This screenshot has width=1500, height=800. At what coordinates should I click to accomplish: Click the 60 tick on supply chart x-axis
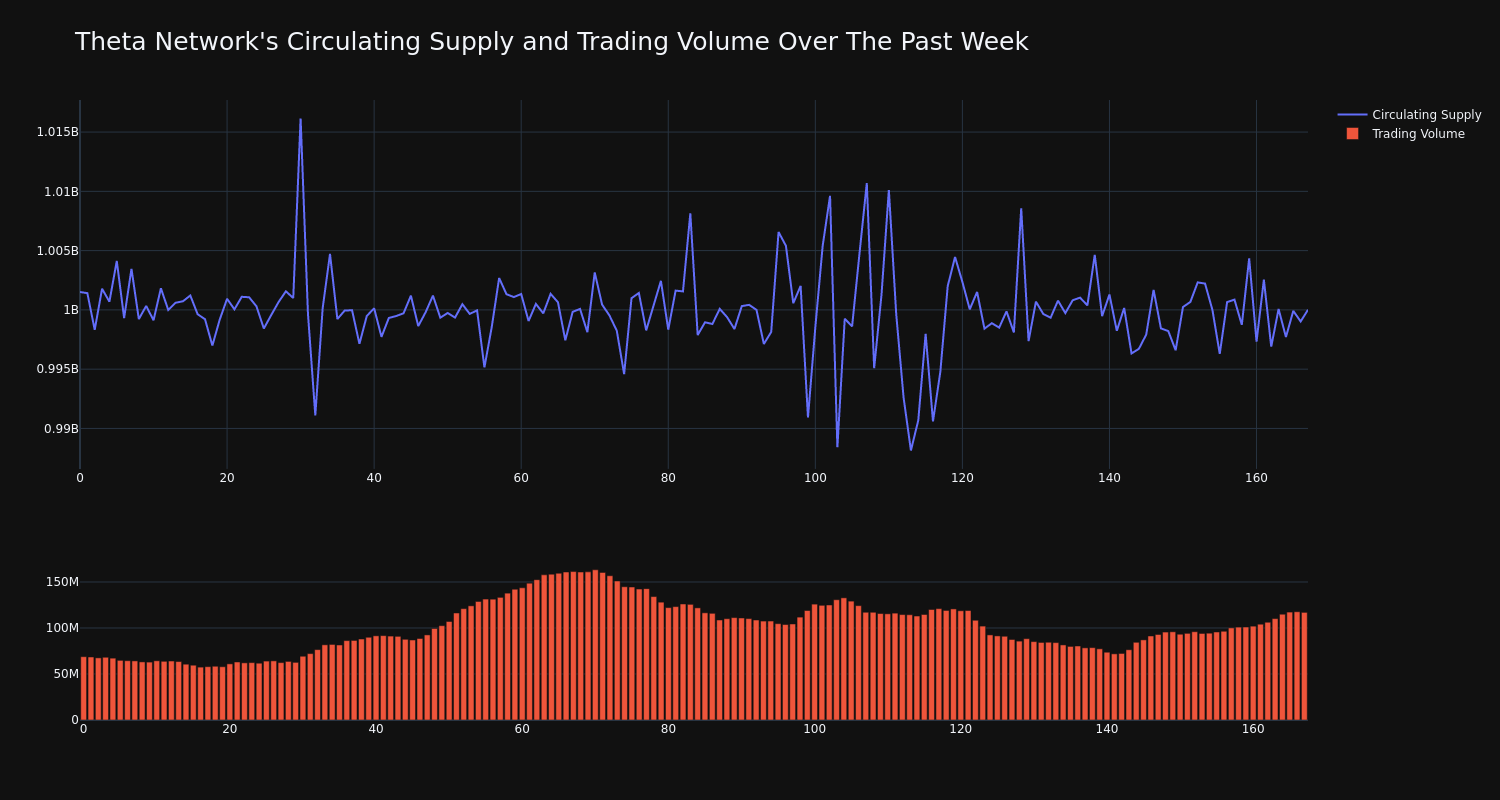pyautogui.click(x=521, y=478)
